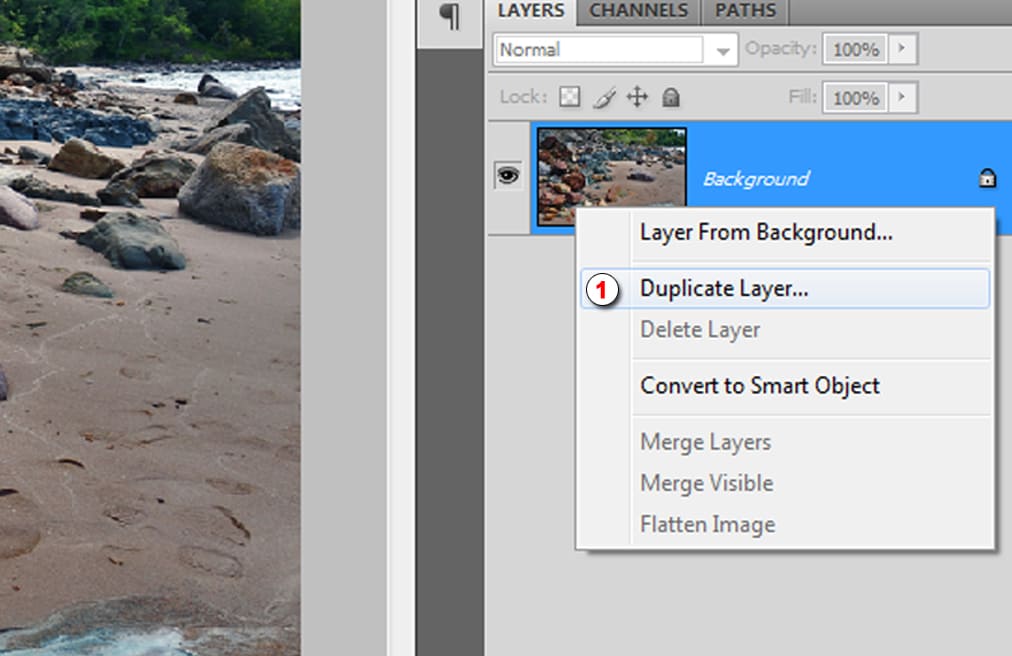Click the paragraph panel icon
1012x656 pixels.
click(452, 16)
